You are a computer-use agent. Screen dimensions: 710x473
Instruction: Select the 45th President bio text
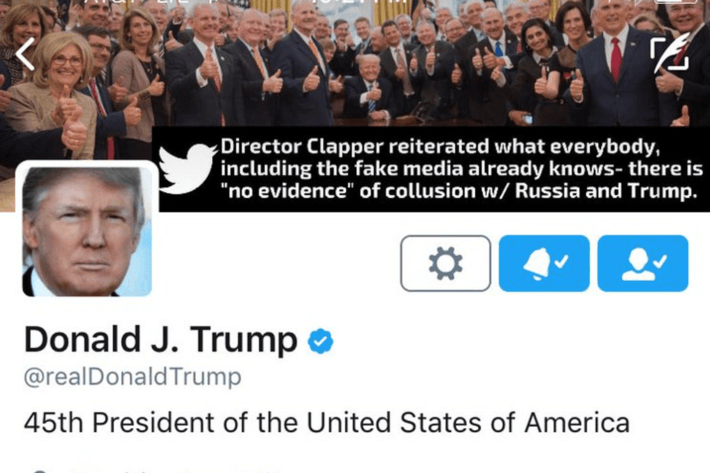326,423
